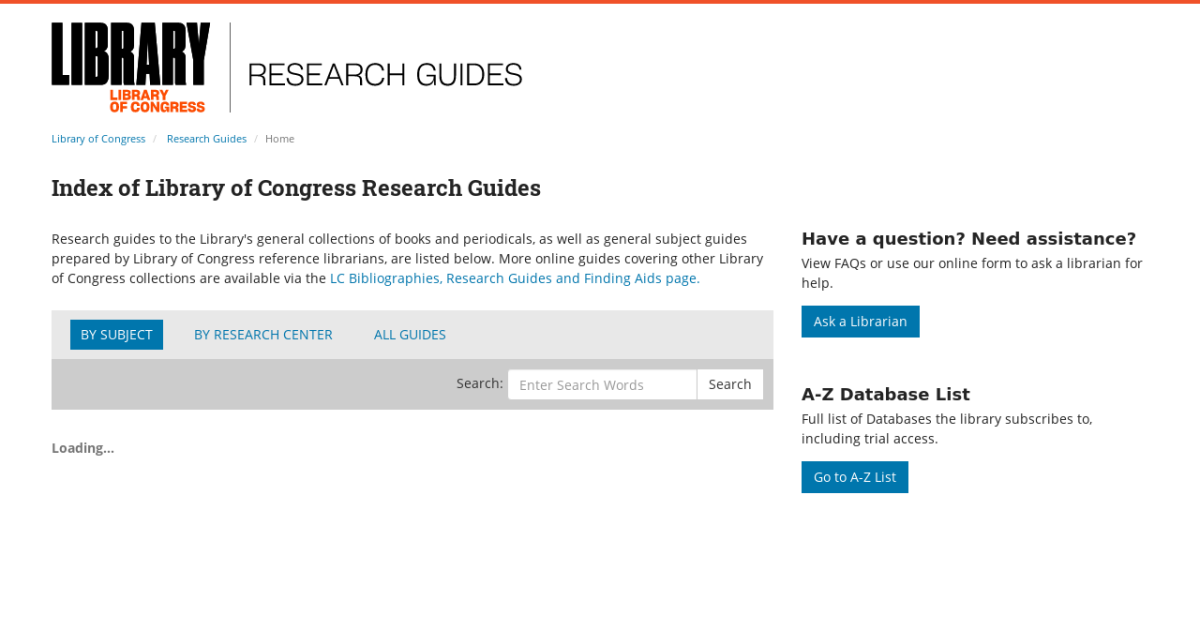The image size is (1200, 627).
Task: Click the 'Loading...' status text
Action: pos(83,448)
